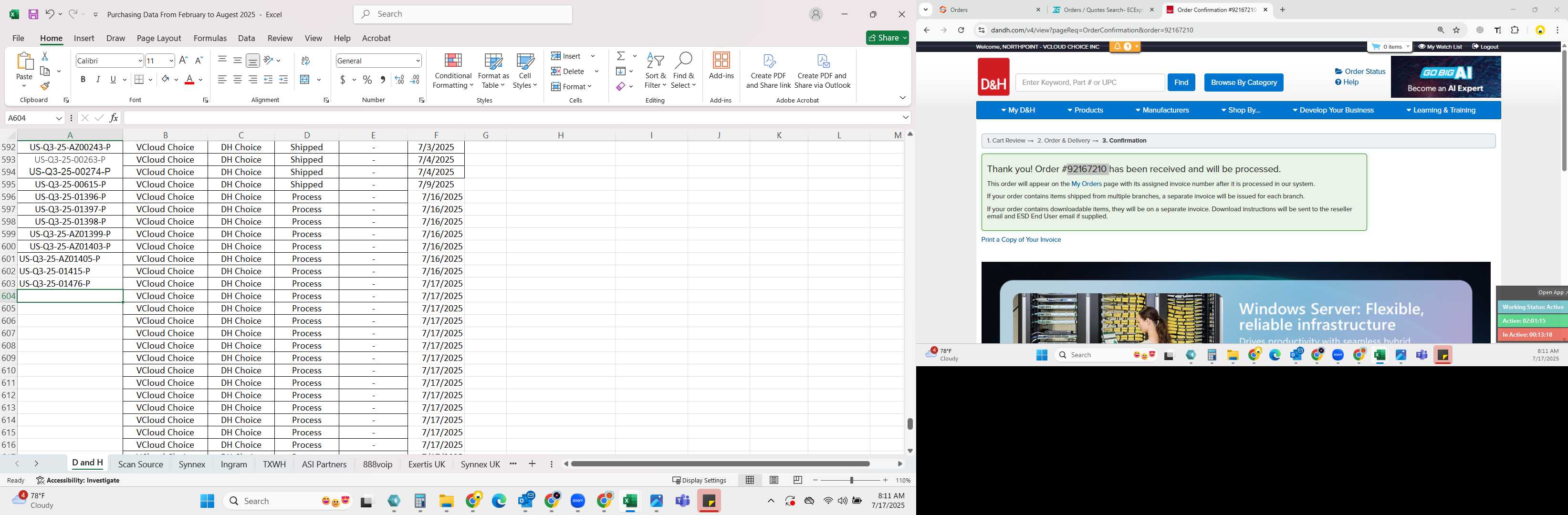Toggle Bold formatting

point(83,79)
